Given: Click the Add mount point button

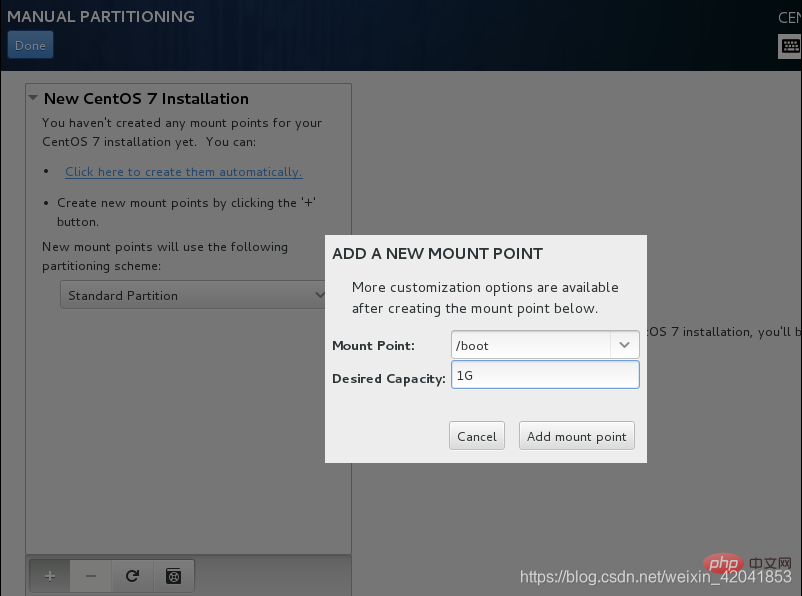Looking at the screenshot, I should click(x=576, y=436).
